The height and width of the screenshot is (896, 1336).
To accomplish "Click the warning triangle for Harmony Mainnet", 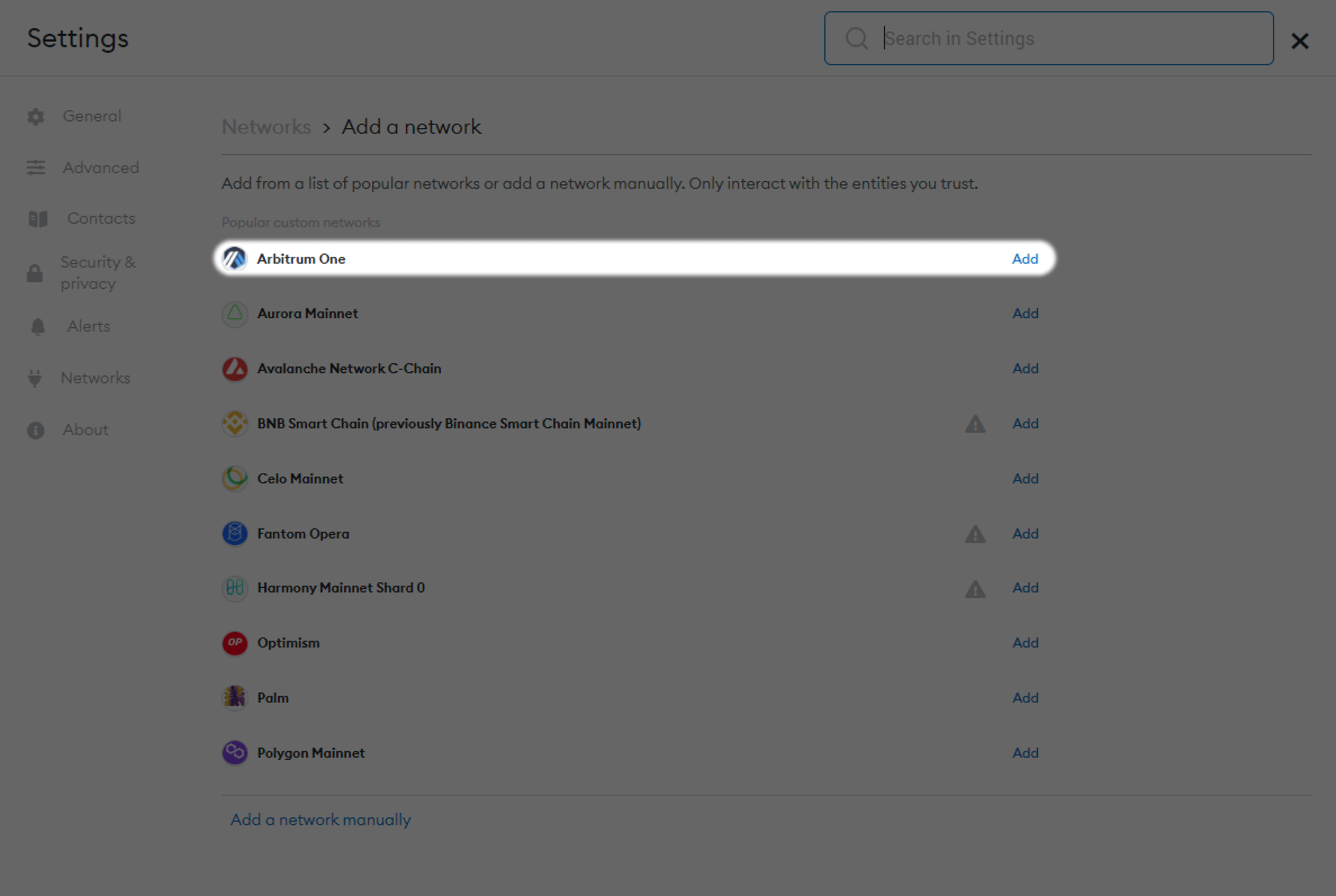I will coord(975,589).
